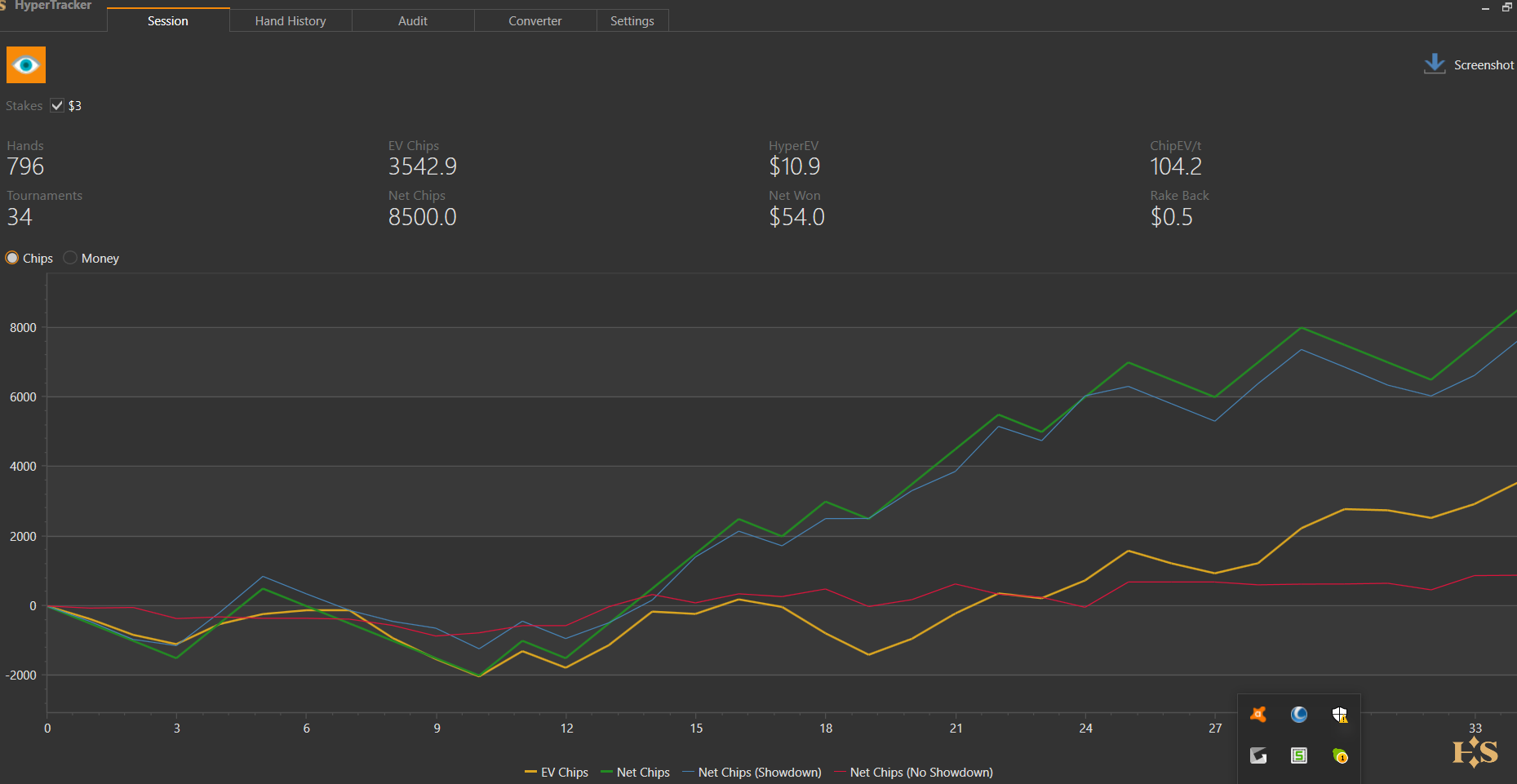The image size is (1517, 784).
Task: Select the Money radio button
Action: pos(70,258)
